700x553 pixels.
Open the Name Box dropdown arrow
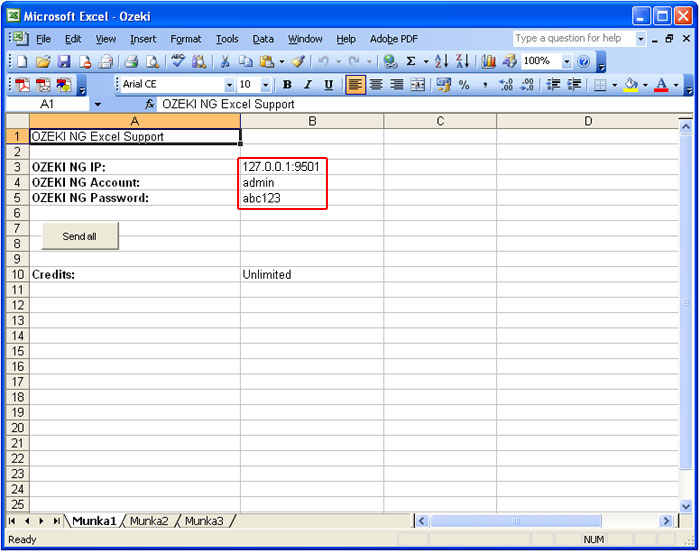[97, 104]
